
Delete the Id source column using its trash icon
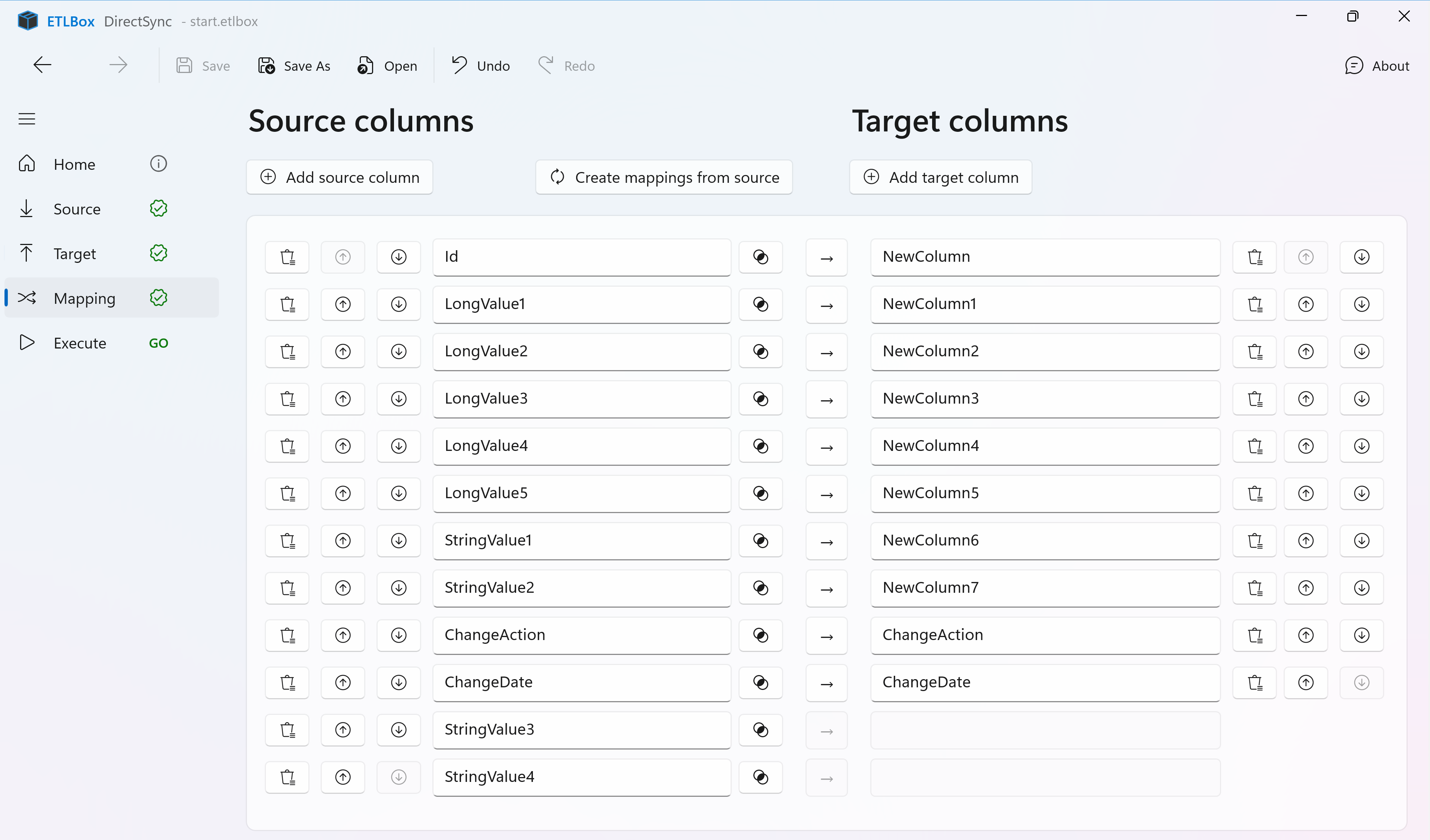tap(287, 257)
